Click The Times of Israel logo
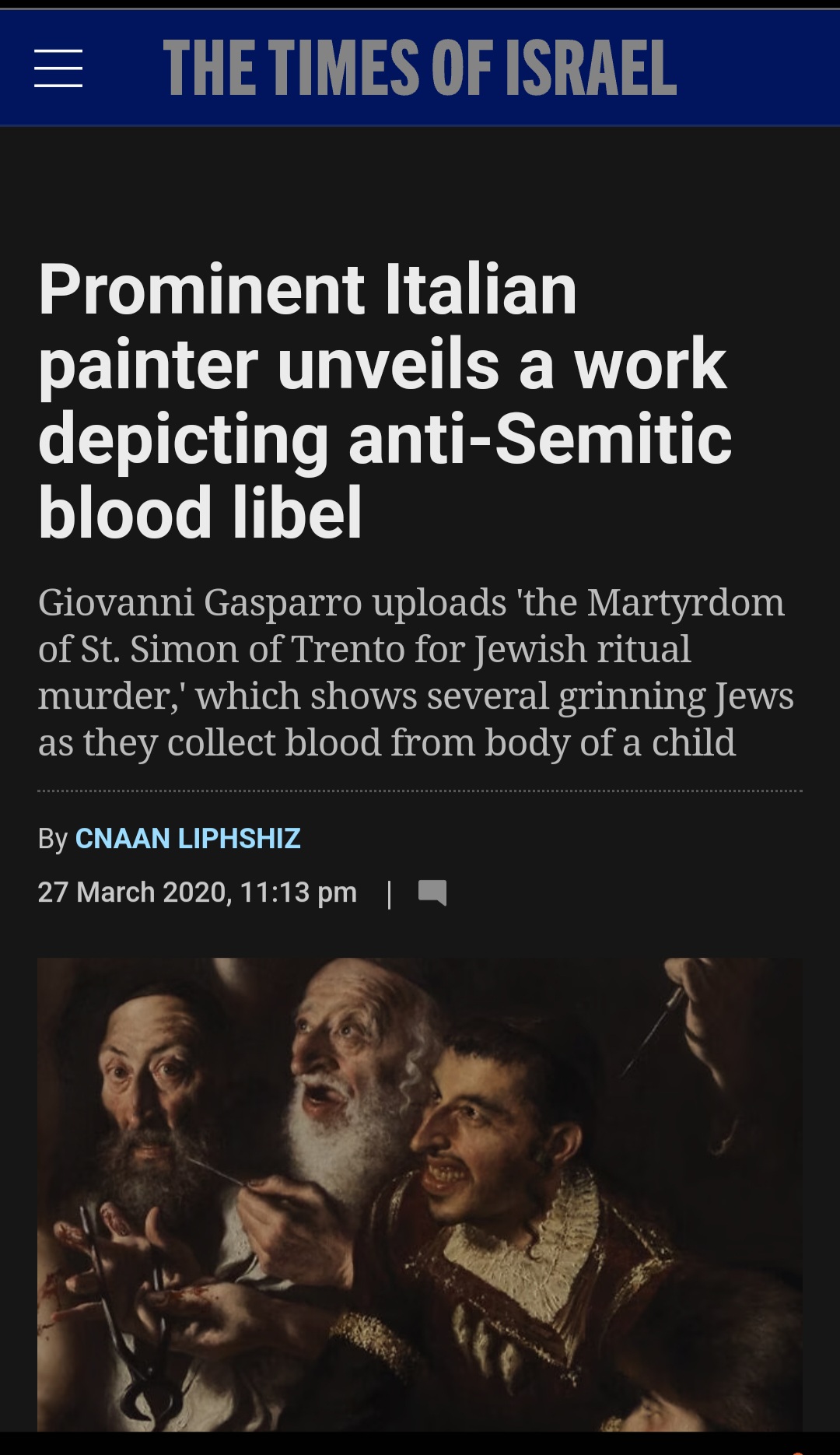 pos(420,68)
